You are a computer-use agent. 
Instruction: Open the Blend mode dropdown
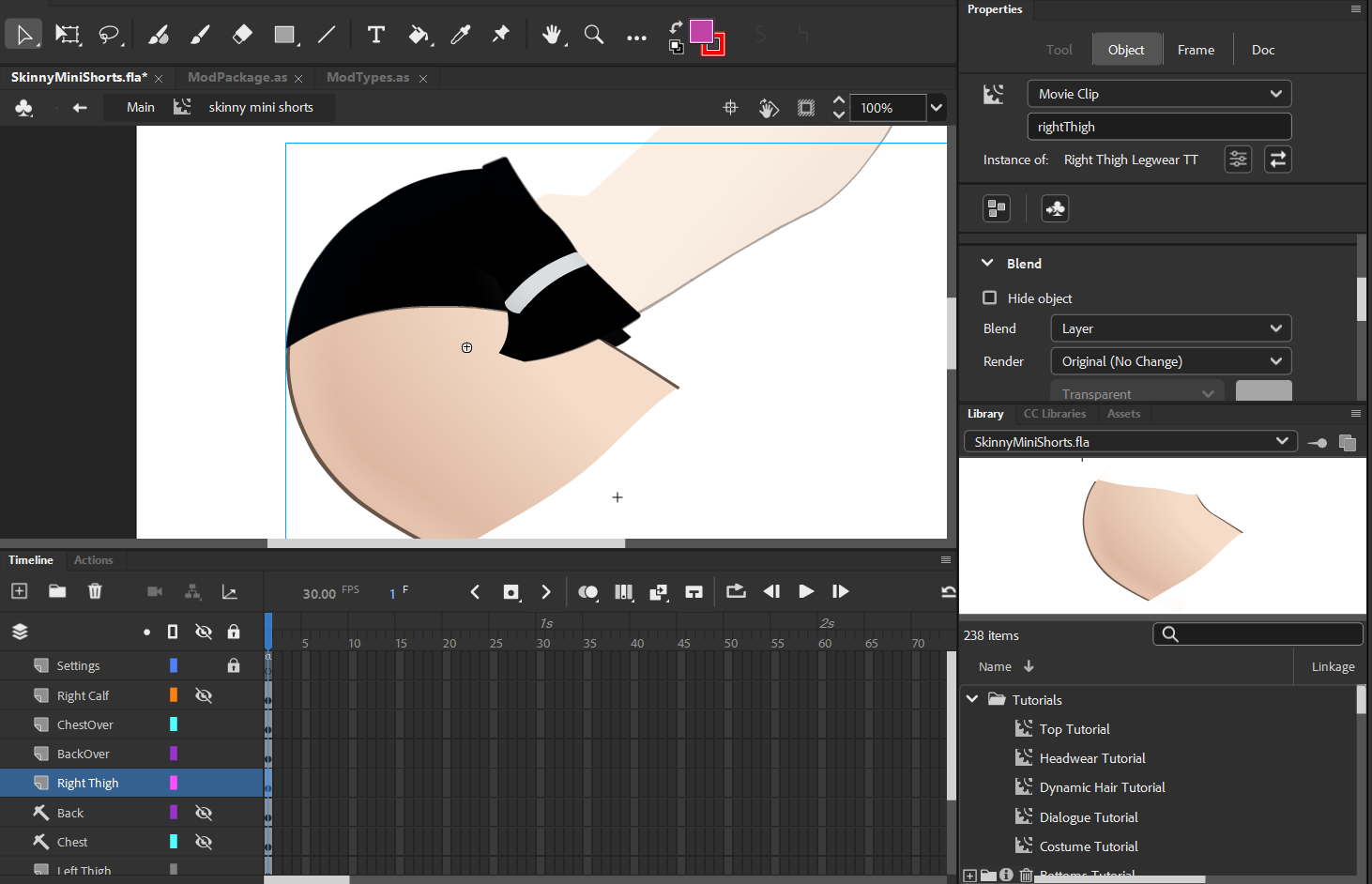[1170, 328]
